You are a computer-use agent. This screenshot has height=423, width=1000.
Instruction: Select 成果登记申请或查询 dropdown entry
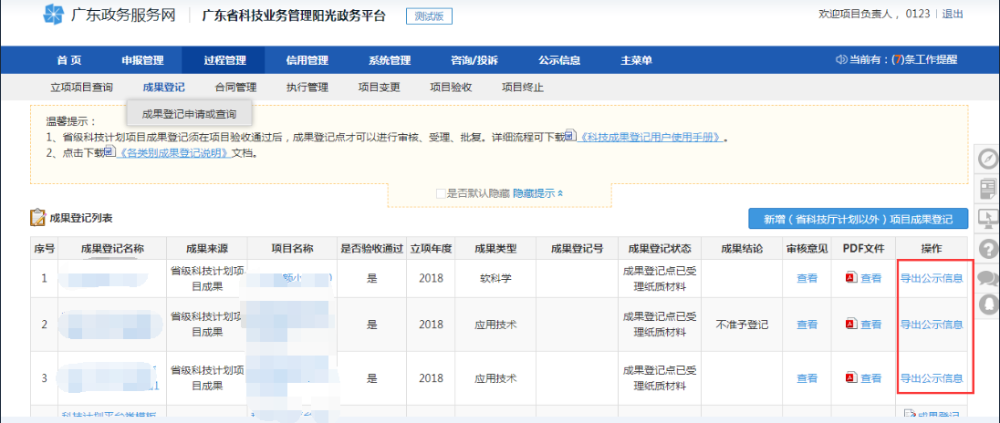[189, 113]
